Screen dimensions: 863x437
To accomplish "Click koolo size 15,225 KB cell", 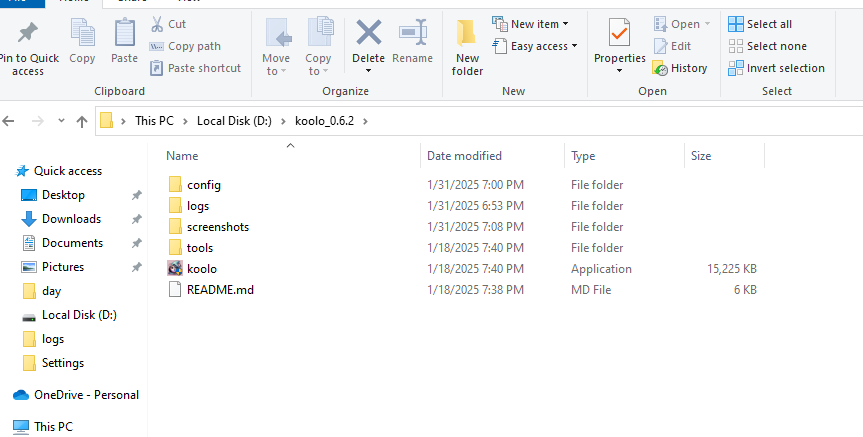I will [731, 269].
